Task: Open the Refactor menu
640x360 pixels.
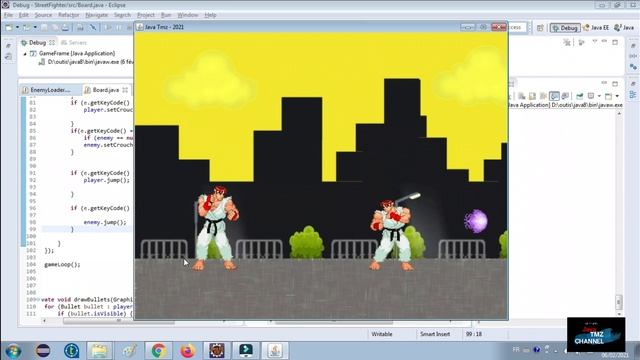Action: [69, 15]
